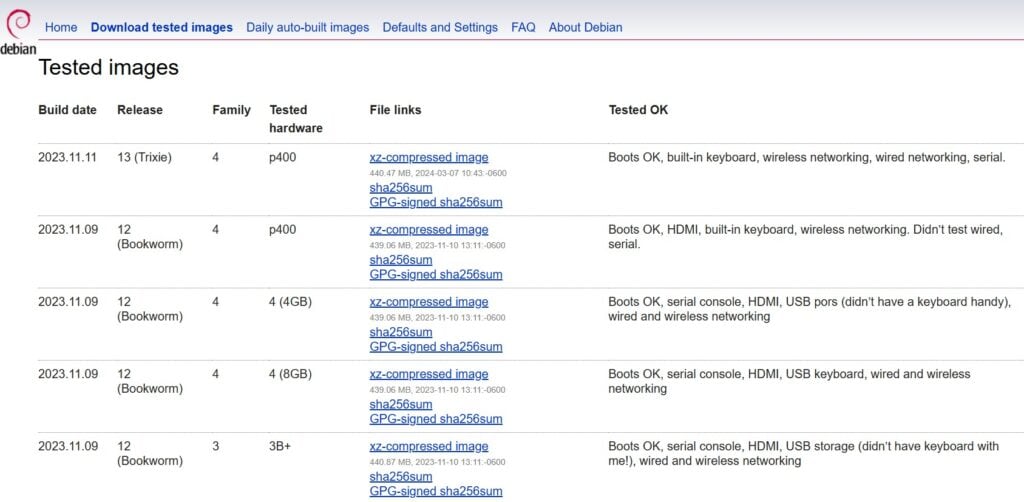Open GPG-signed sha256sum for Bookworm p400
The image size is (1024, 502).
coord(436,274)
